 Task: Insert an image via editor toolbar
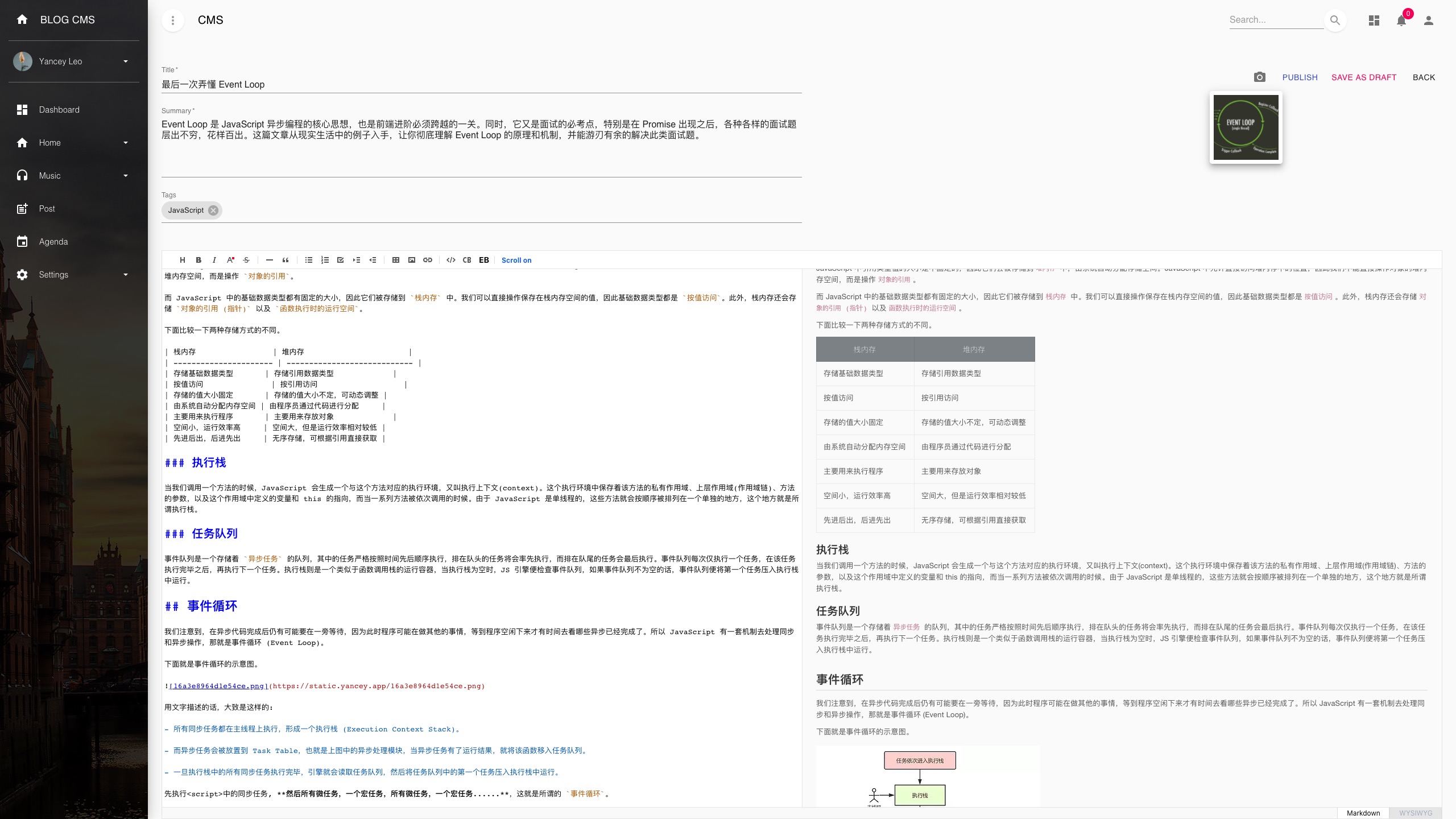tap(412, 260)
